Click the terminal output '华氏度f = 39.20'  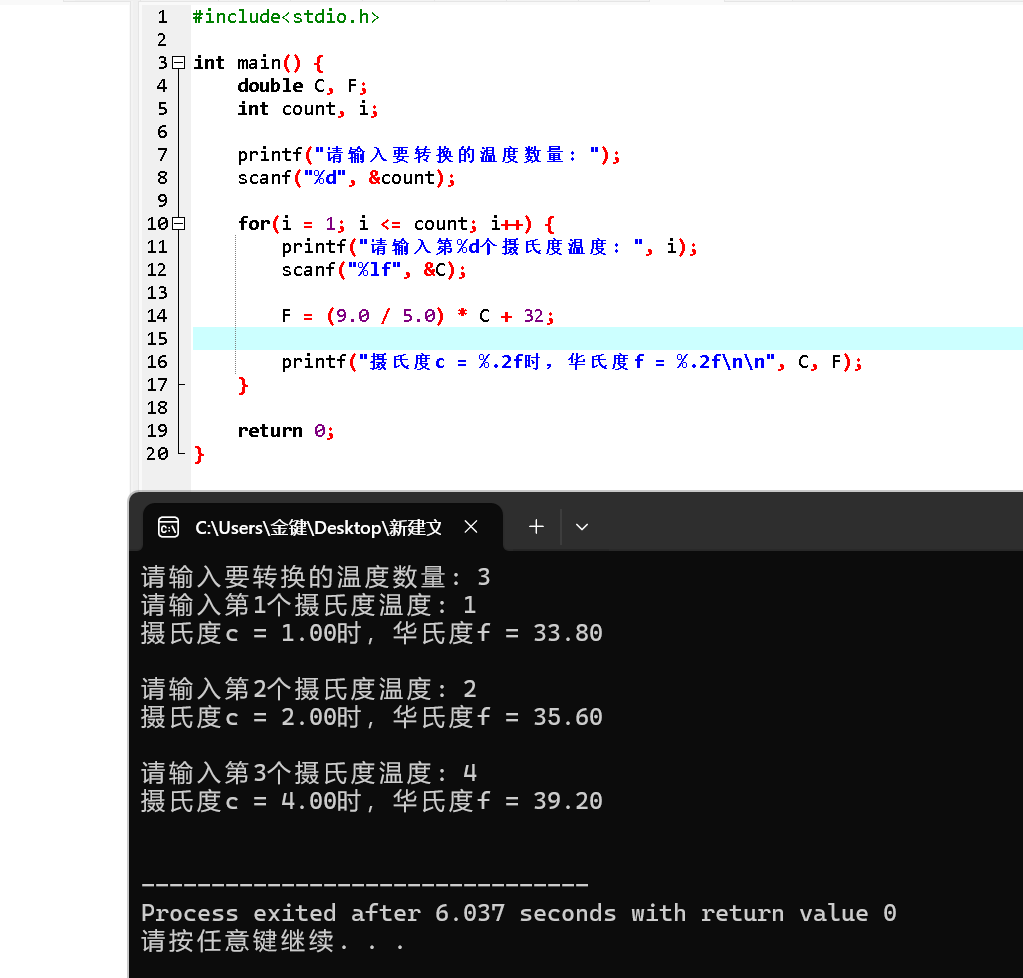click(x=497, y=801)
